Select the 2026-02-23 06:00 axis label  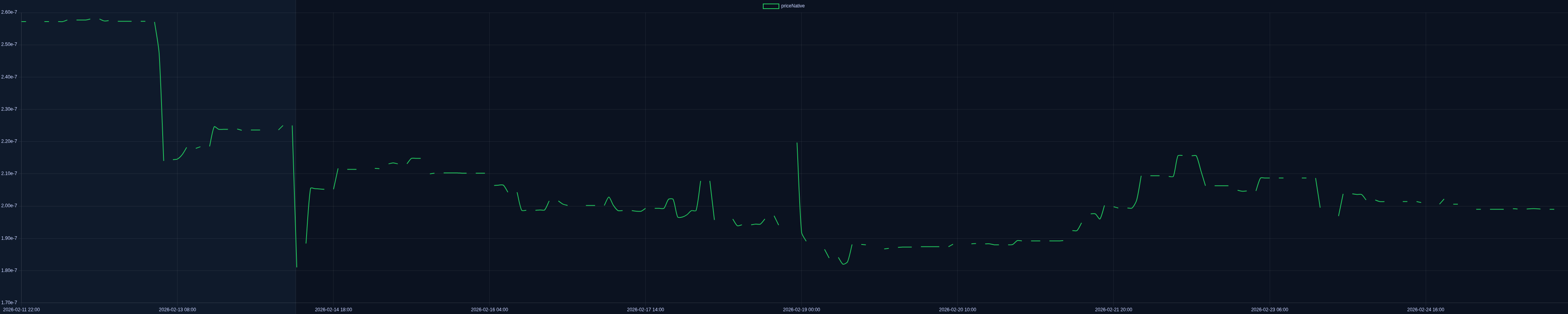pyautogui.click(x=1269, y=310)
